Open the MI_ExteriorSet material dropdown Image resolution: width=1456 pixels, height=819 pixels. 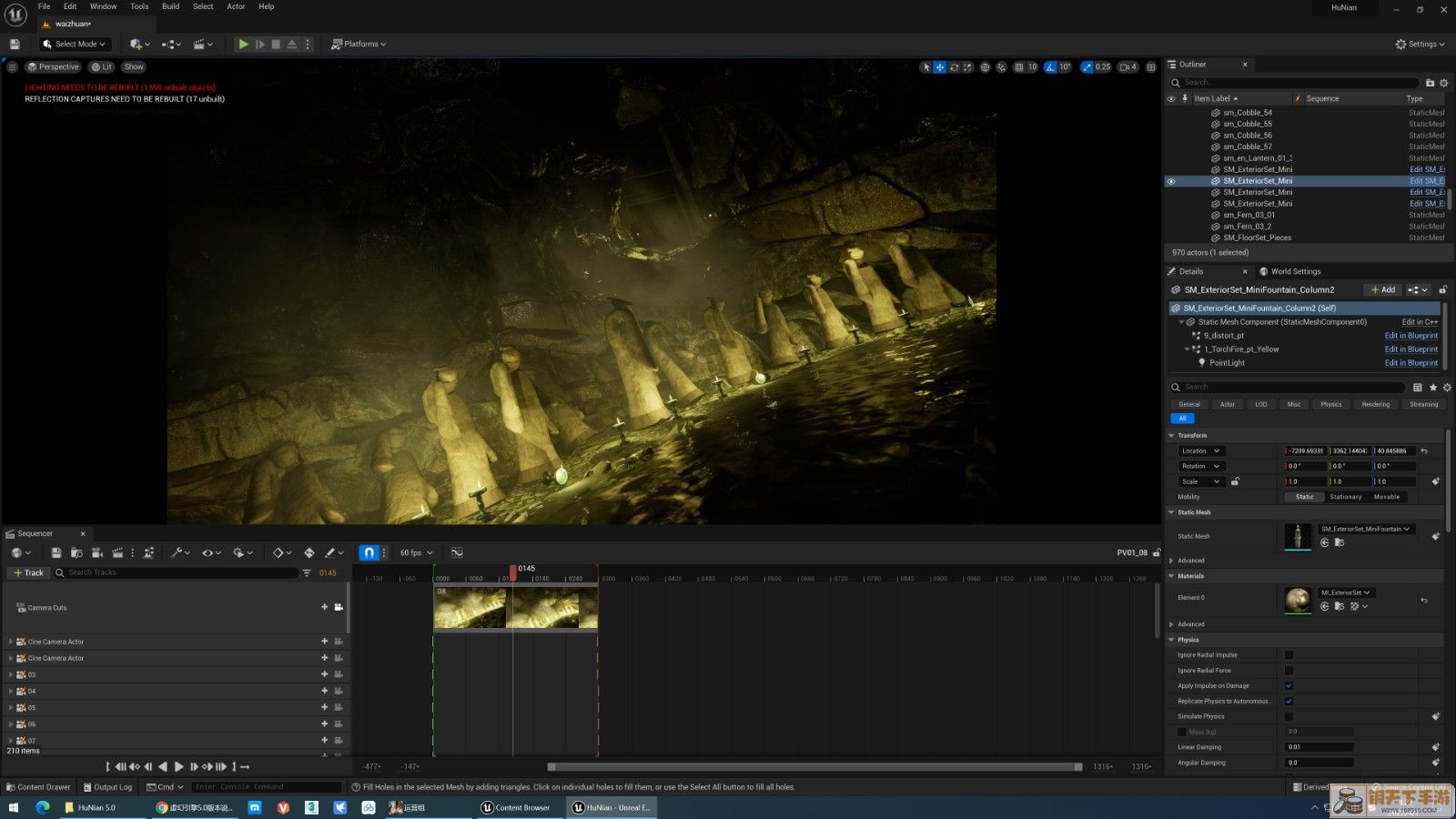[1346, 592]
